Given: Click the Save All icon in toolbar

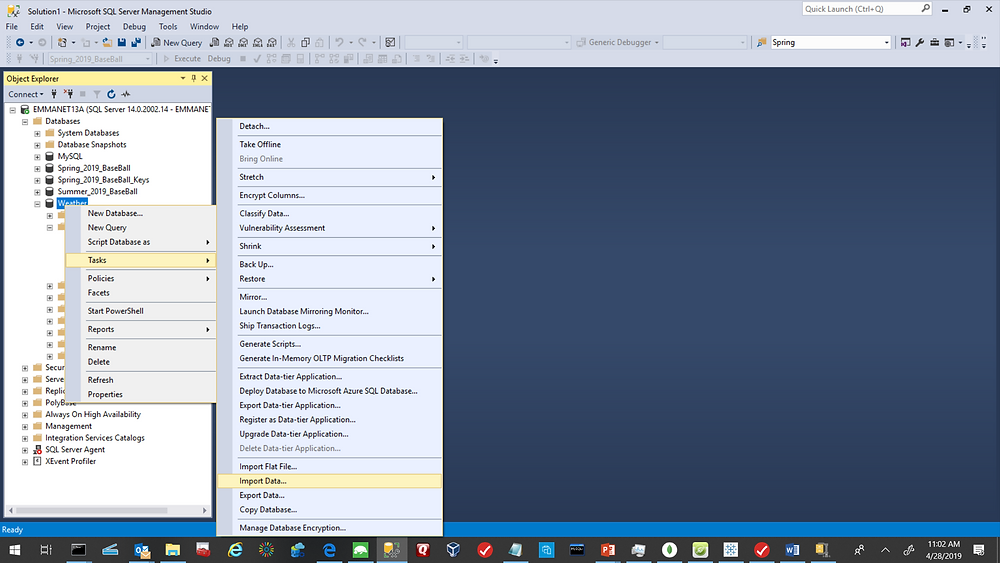Looking at the screenshot, I should 136,43.
